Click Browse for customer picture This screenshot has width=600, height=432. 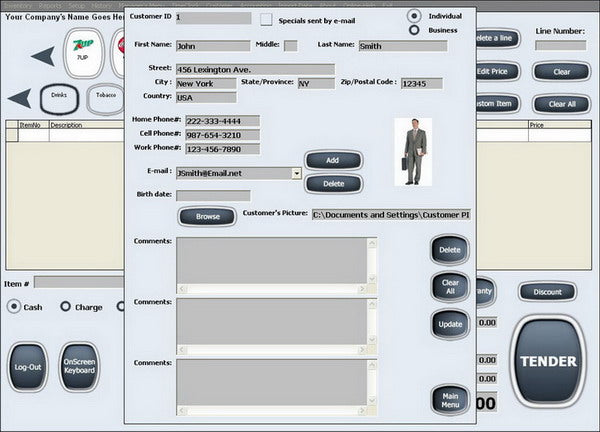207,217
